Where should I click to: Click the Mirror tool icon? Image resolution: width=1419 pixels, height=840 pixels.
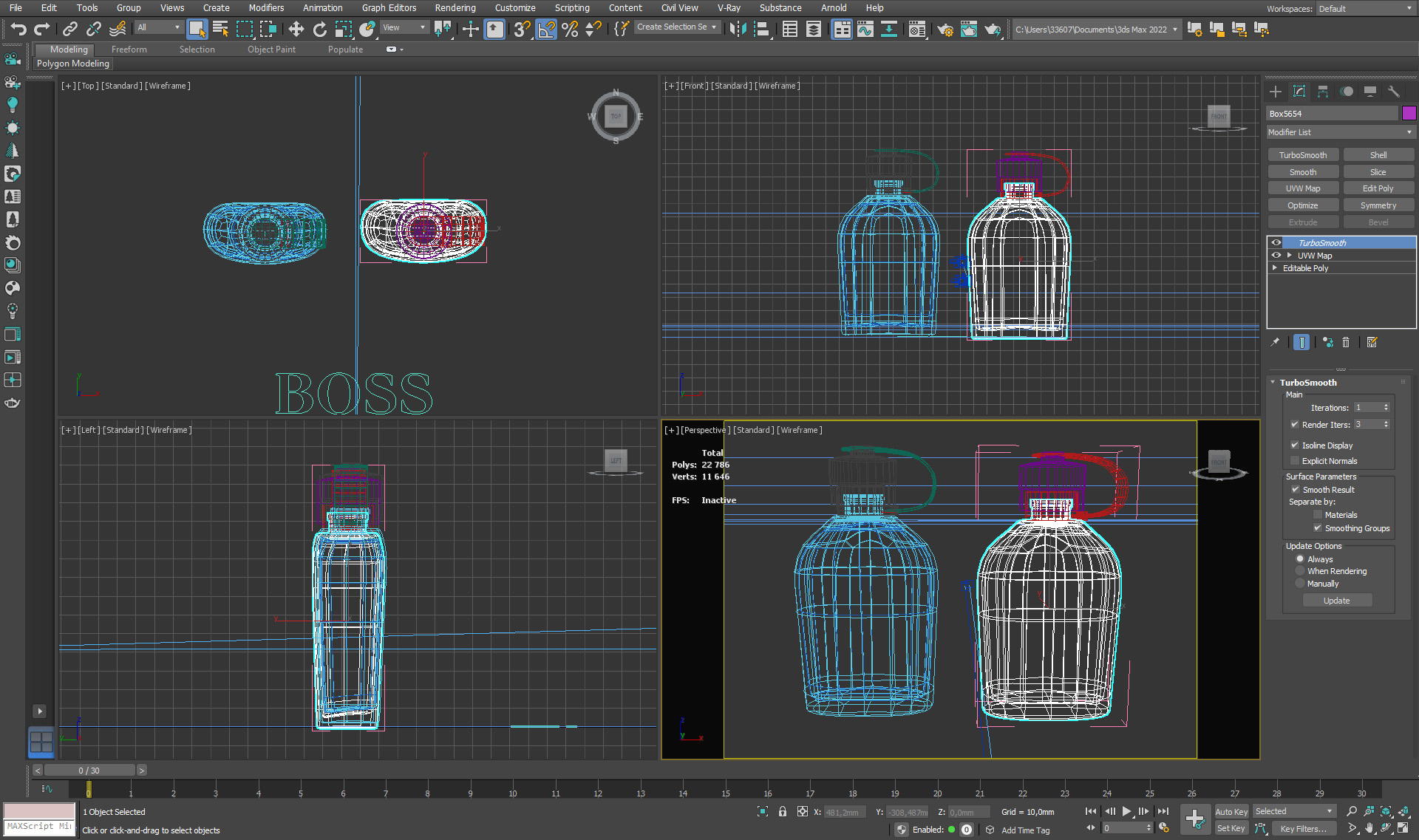pos(737,29)
